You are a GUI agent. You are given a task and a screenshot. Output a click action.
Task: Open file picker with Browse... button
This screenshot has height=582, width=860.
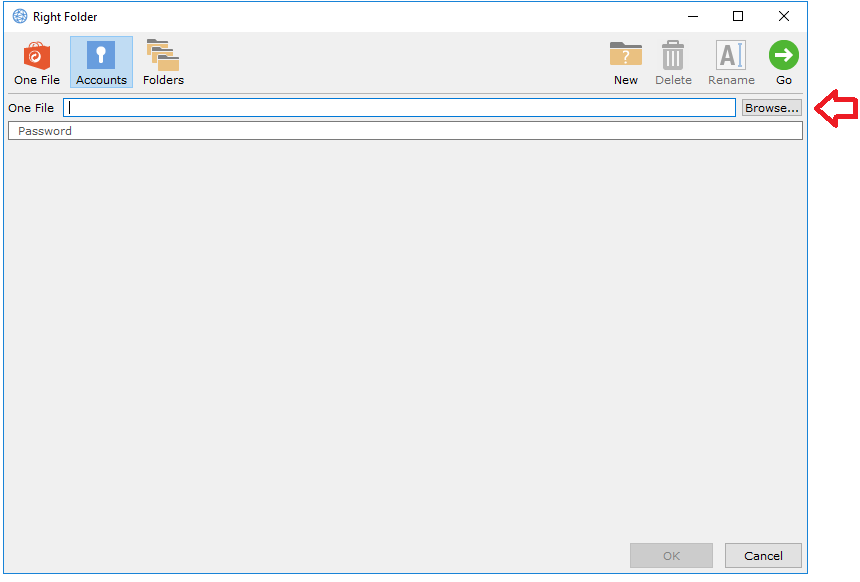click(x=771, y=108)
